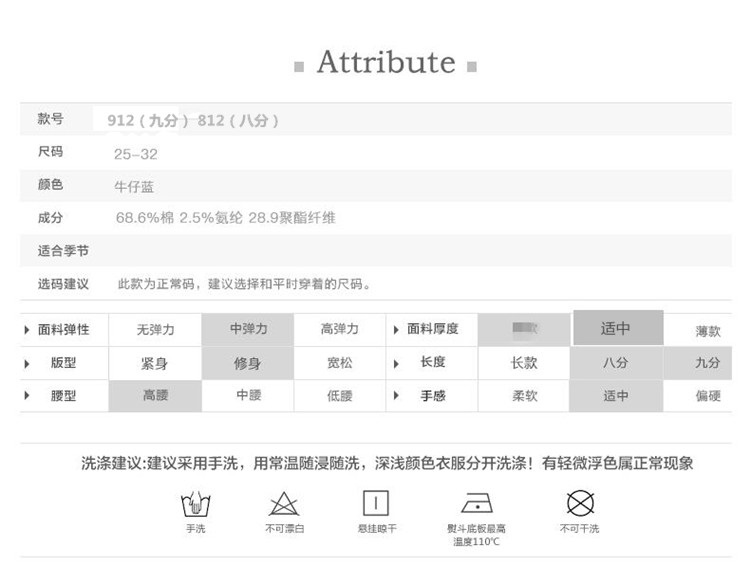
Task: Click the 腰型 row label
Action: 64,396
